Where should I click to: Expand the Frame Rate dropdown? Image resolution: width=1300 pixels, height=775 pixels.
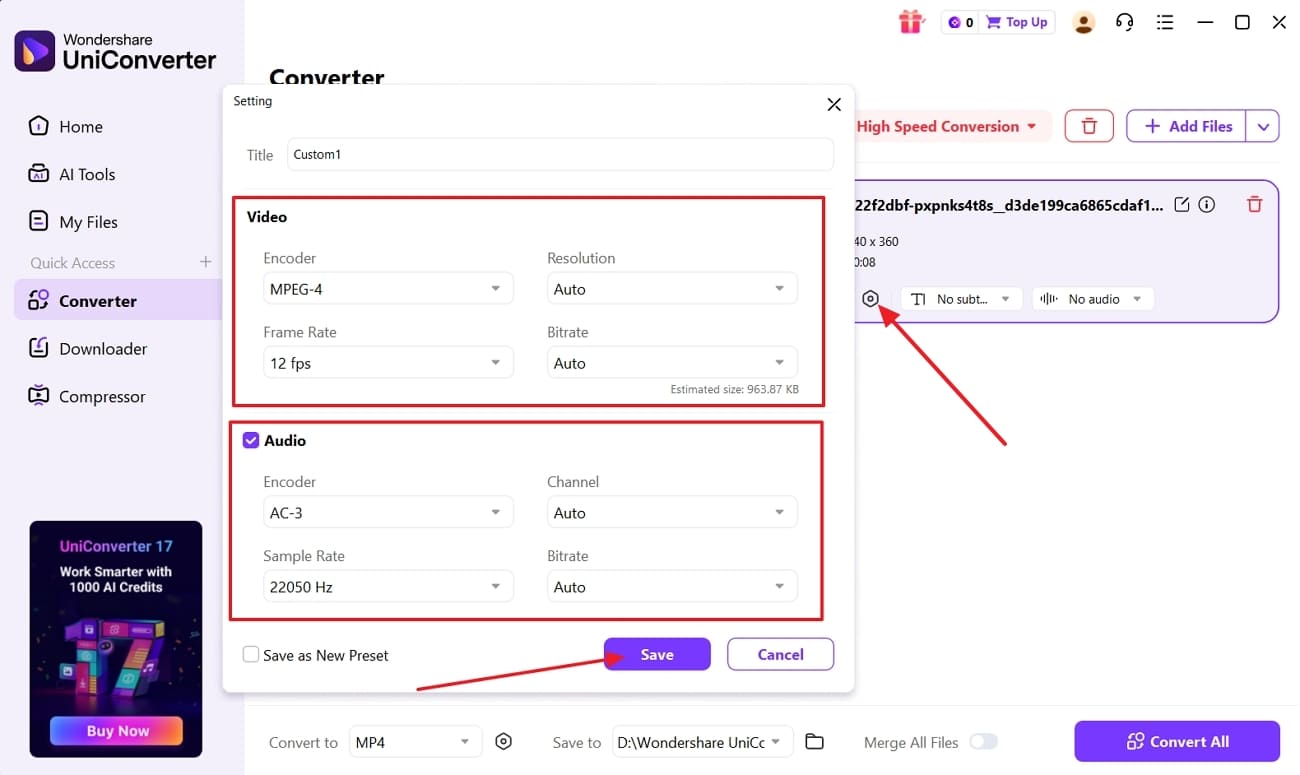[x=388, y=362]
